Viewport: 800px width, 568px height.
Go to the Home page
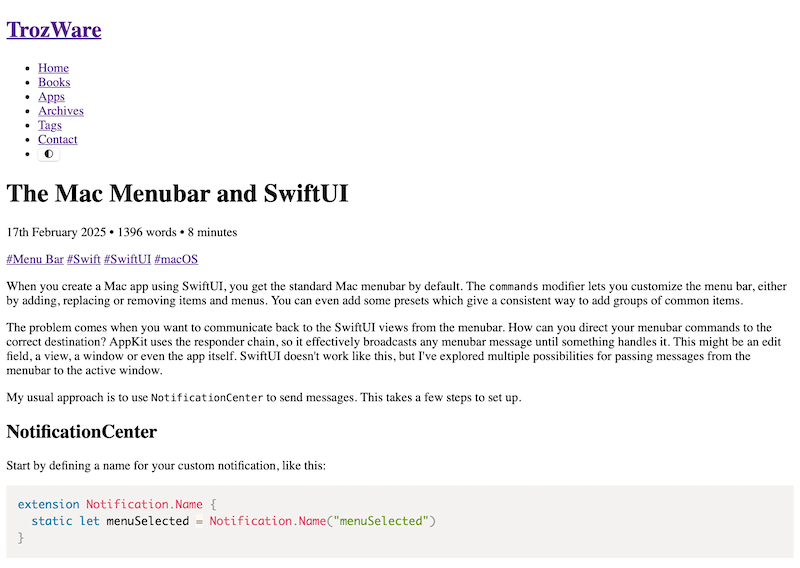click(x=54, y=68)
